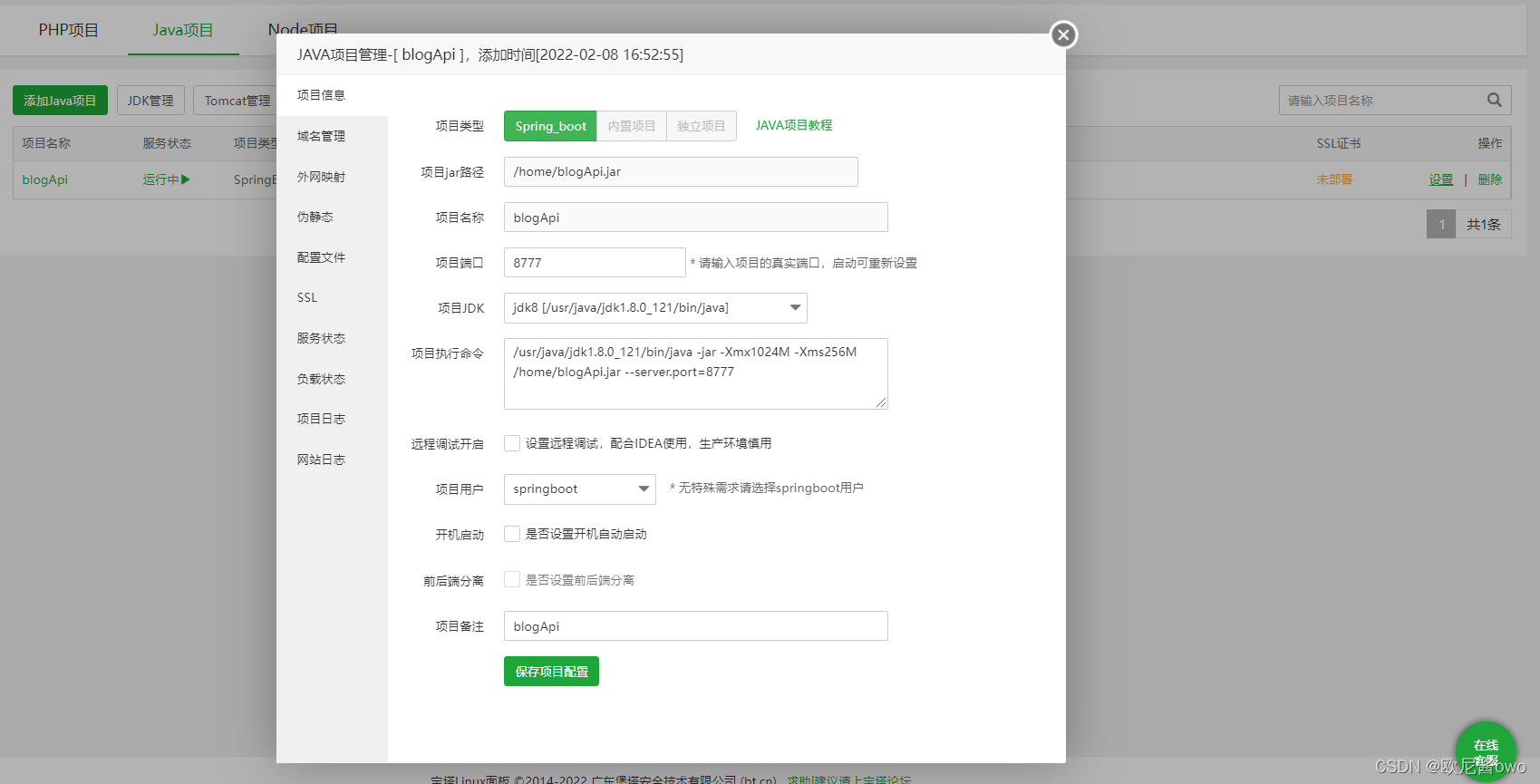This screenshot has height=784, width=1540.
Task: Click the 共1条 total count text
Action: 1484,224
